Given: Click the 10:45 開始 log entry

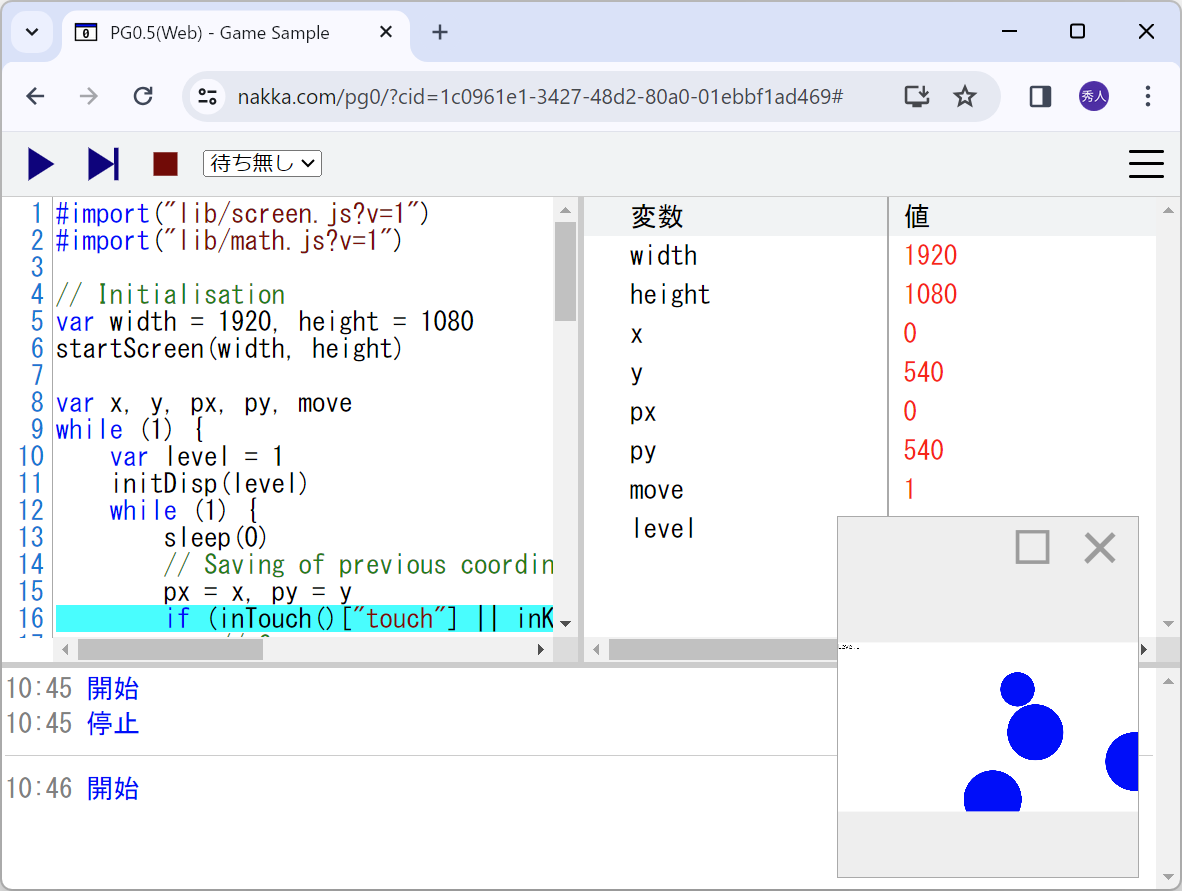Looking at the screenshot, I should tap(72, 688).
